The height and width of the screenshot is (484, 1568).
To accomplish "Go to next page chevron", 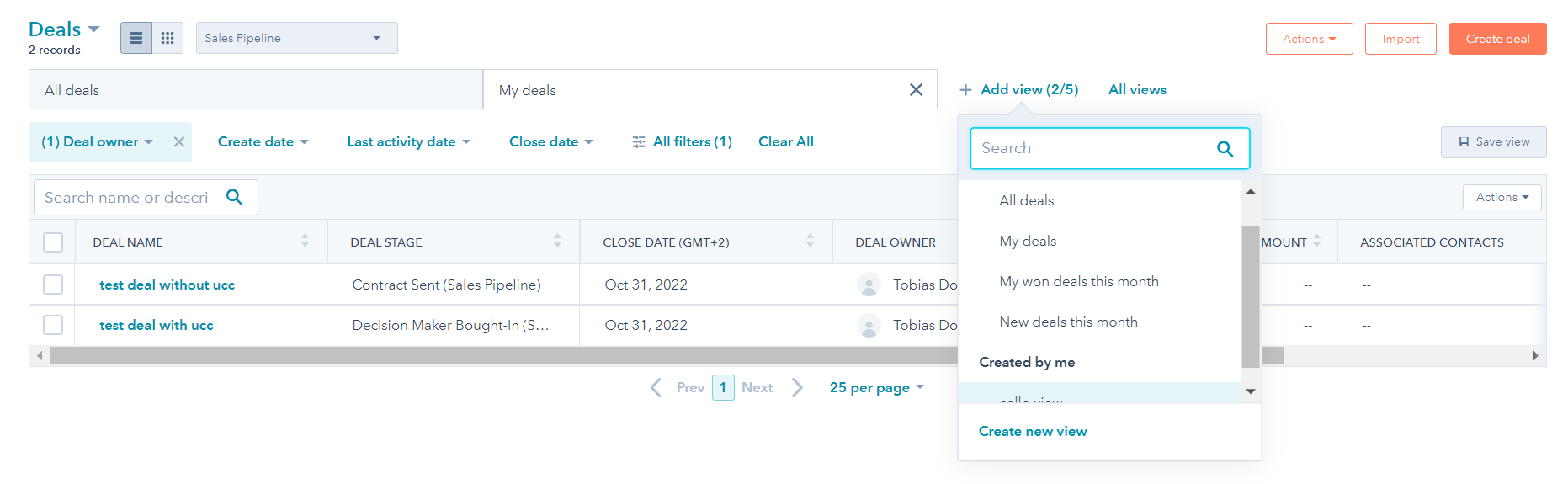I will tap(797, 387).
